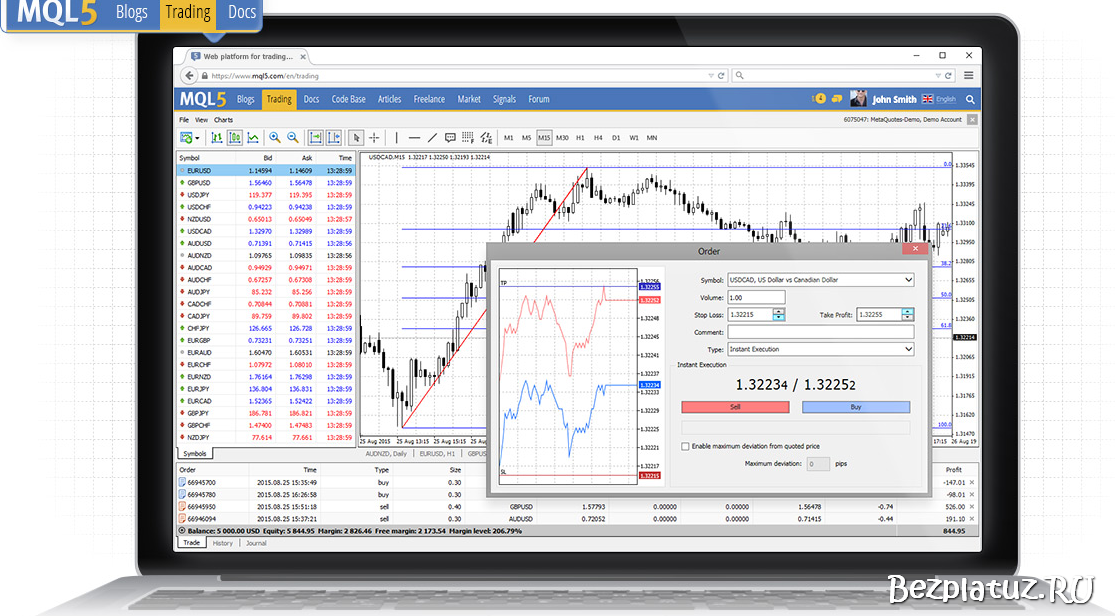
Task: Close the Order dialog
Action: tap(915, 248)
